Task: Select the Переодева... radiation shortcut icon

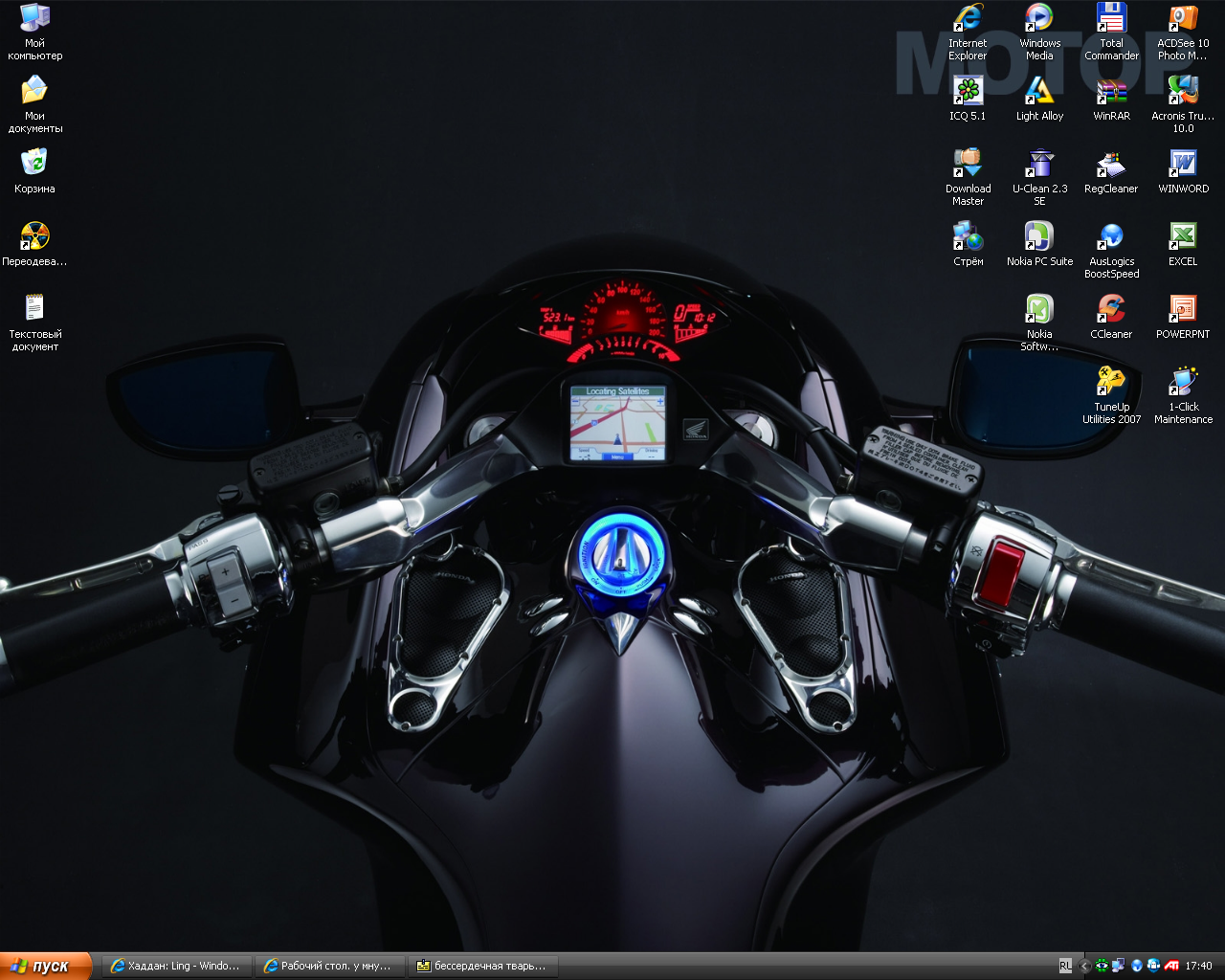Action: pos(34,236)
